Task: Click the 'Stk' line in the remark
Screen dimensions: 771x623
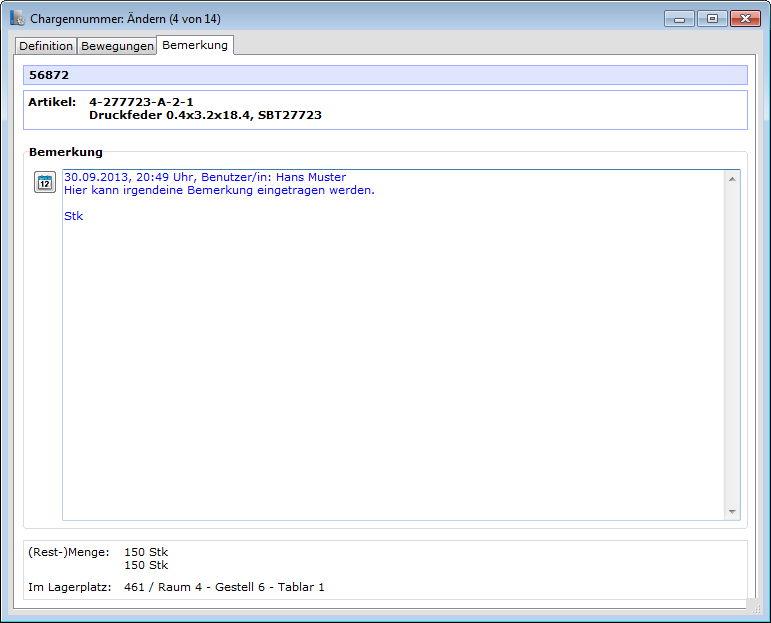Action: (x=74, y=216)
